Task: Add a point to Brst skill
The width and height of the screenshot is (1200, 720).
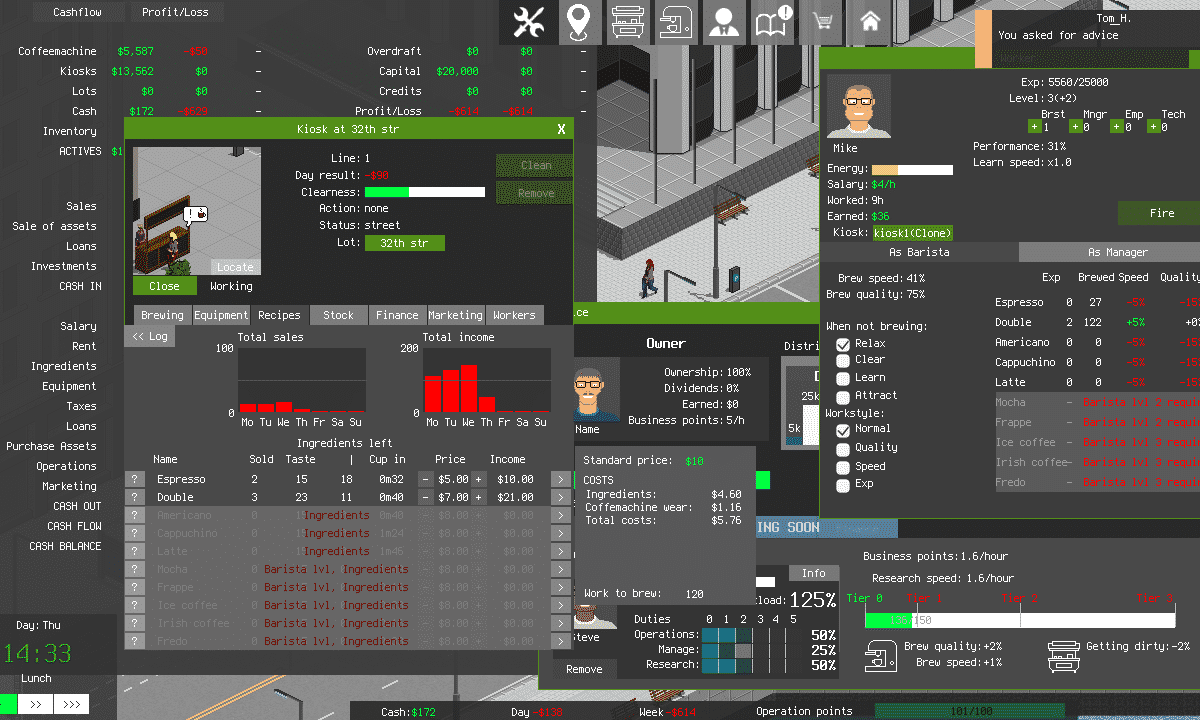Action: 1034,127
